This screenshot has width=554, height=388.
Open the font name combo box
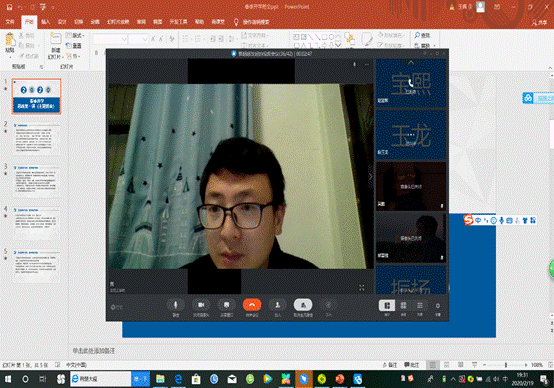point(110,39)
